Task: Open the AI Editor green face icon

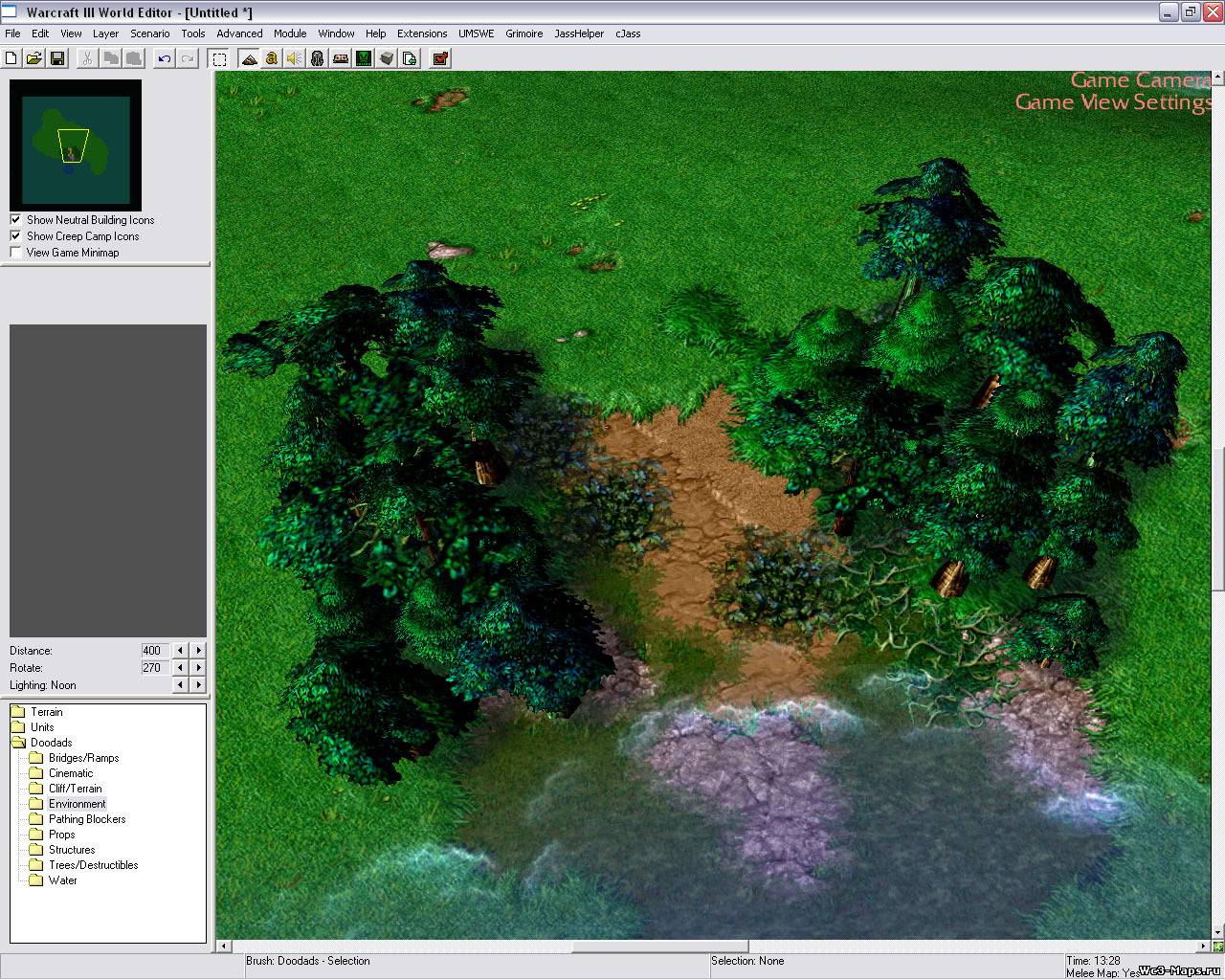Action: coord(364,58)
